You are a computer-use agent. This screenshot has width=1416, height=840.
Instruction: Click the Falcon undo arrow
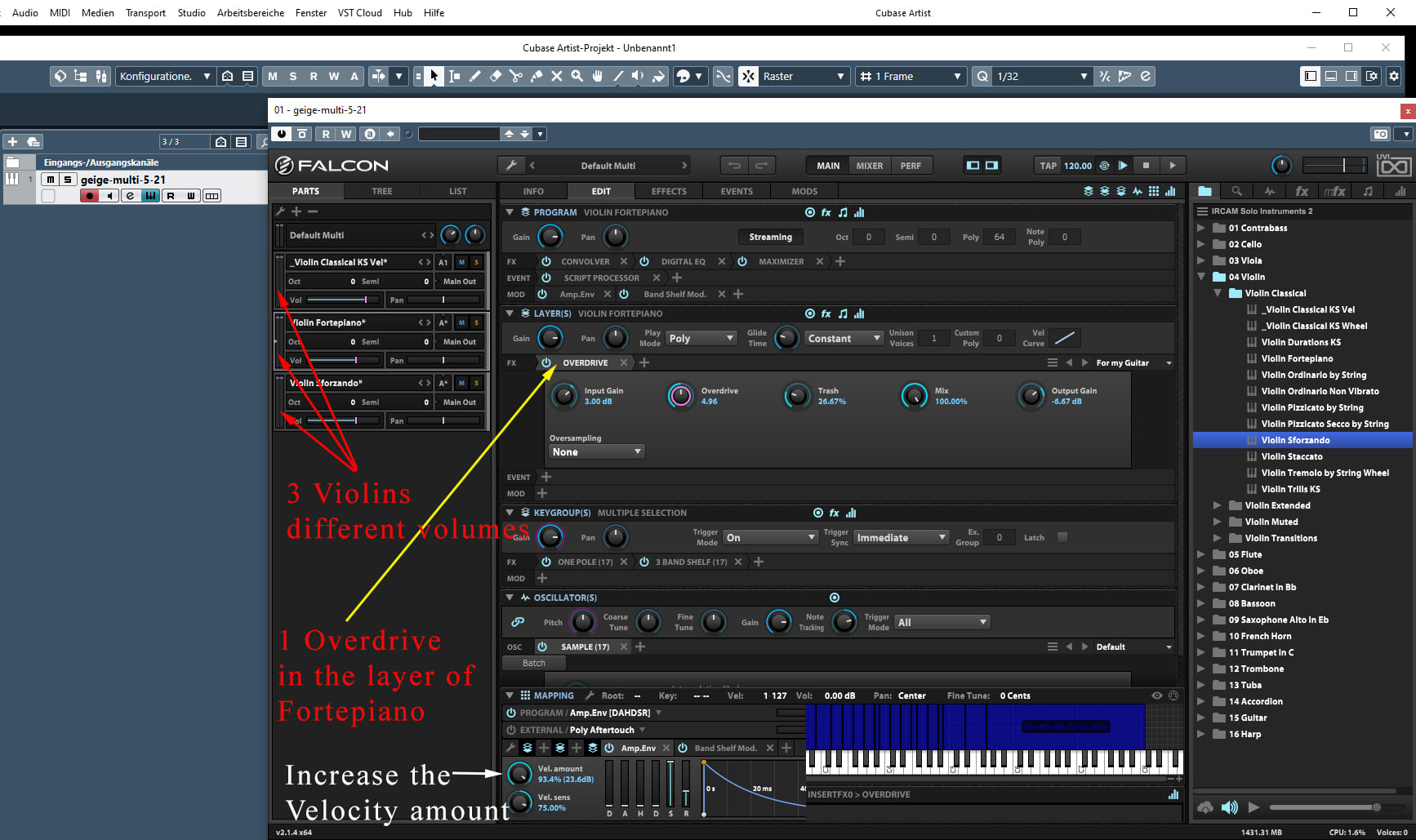(x=734, y=166)
